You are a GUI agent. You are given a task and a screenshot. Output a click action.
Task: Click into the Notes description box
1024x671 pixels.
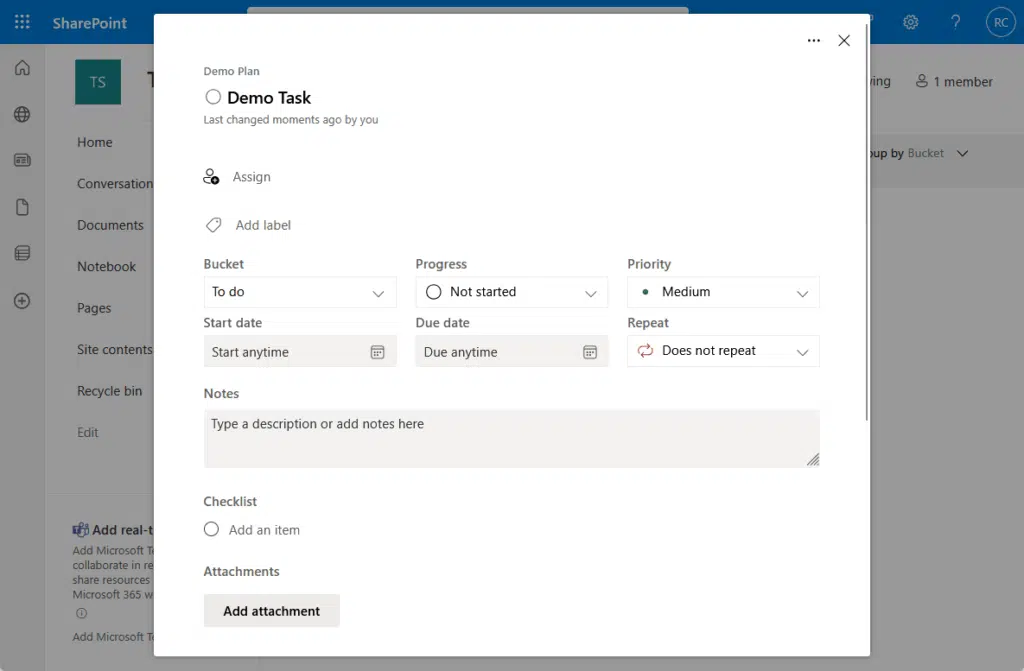(511, 438)
